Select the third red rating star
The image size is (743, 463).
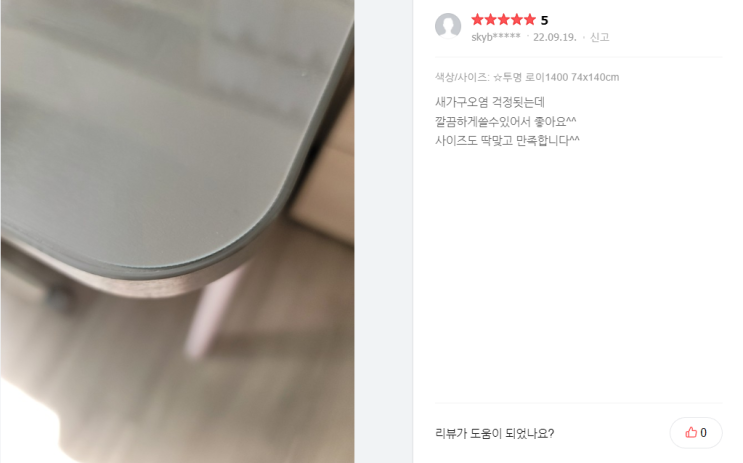(504, 19)
